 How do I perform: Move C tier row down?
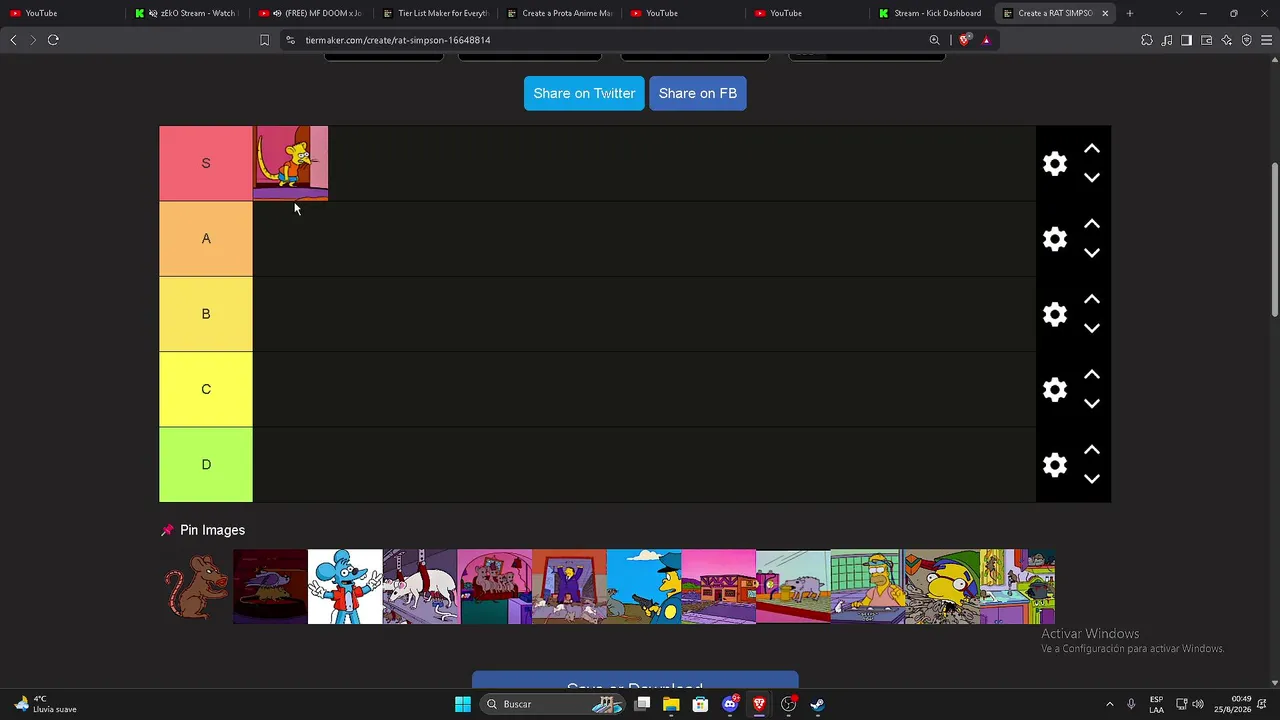1092,404
